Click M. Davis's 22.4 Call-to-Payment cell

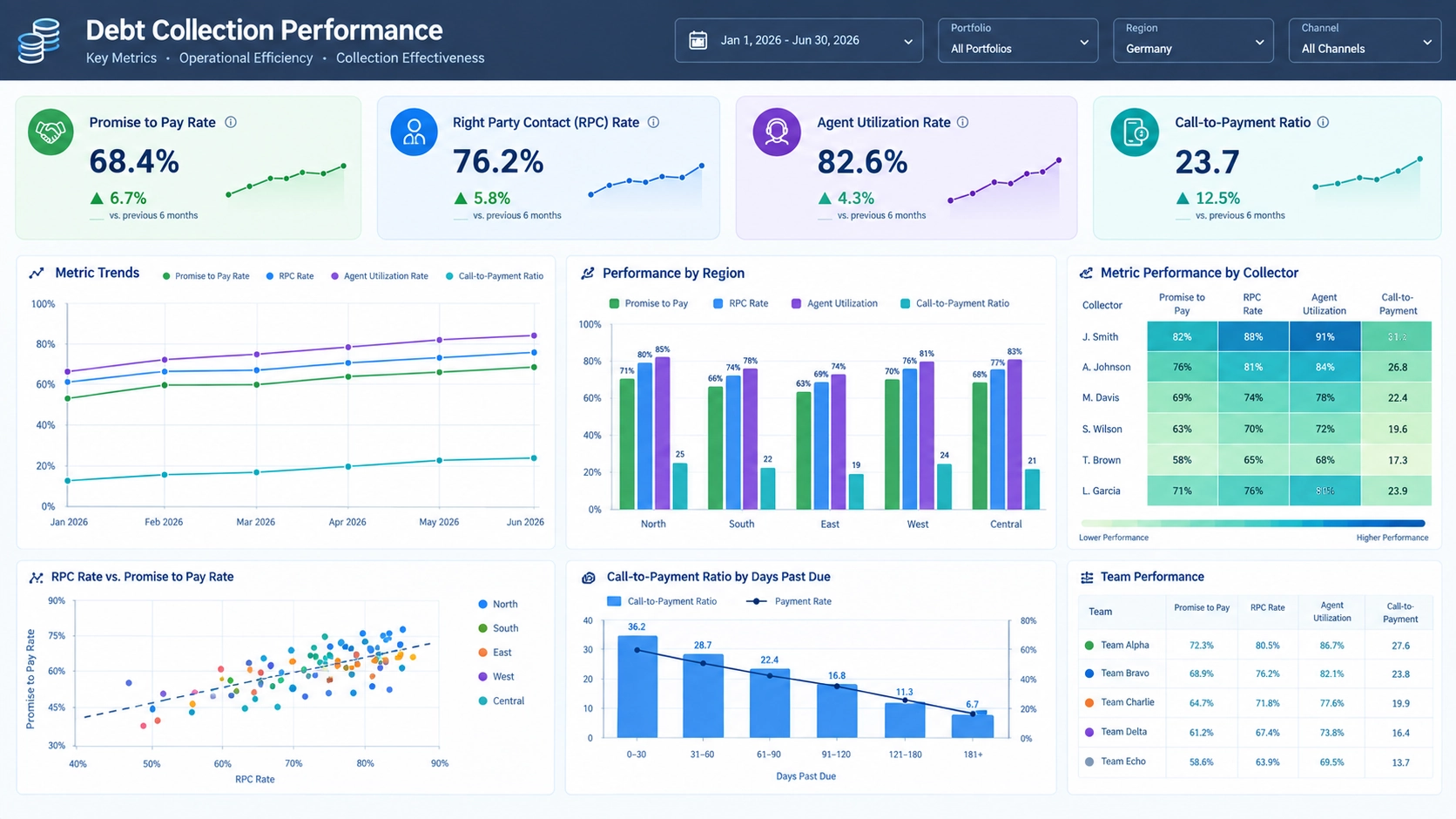1397,398
